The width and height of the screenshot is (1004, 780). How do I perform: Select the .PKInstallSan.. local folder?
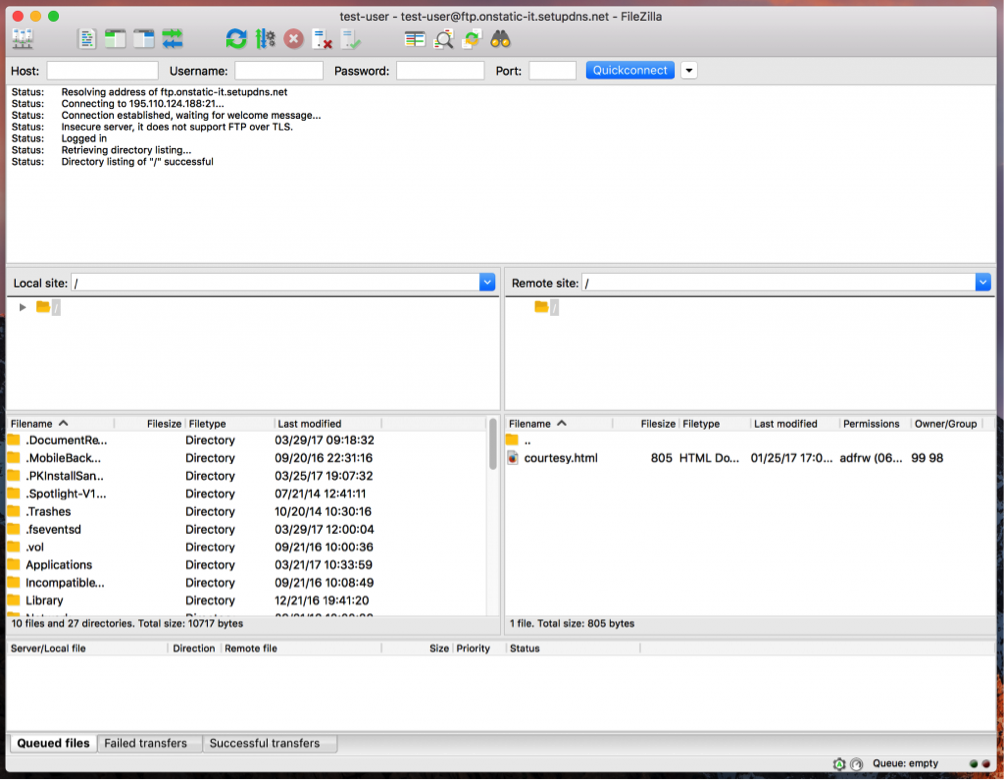pos(246,476)
